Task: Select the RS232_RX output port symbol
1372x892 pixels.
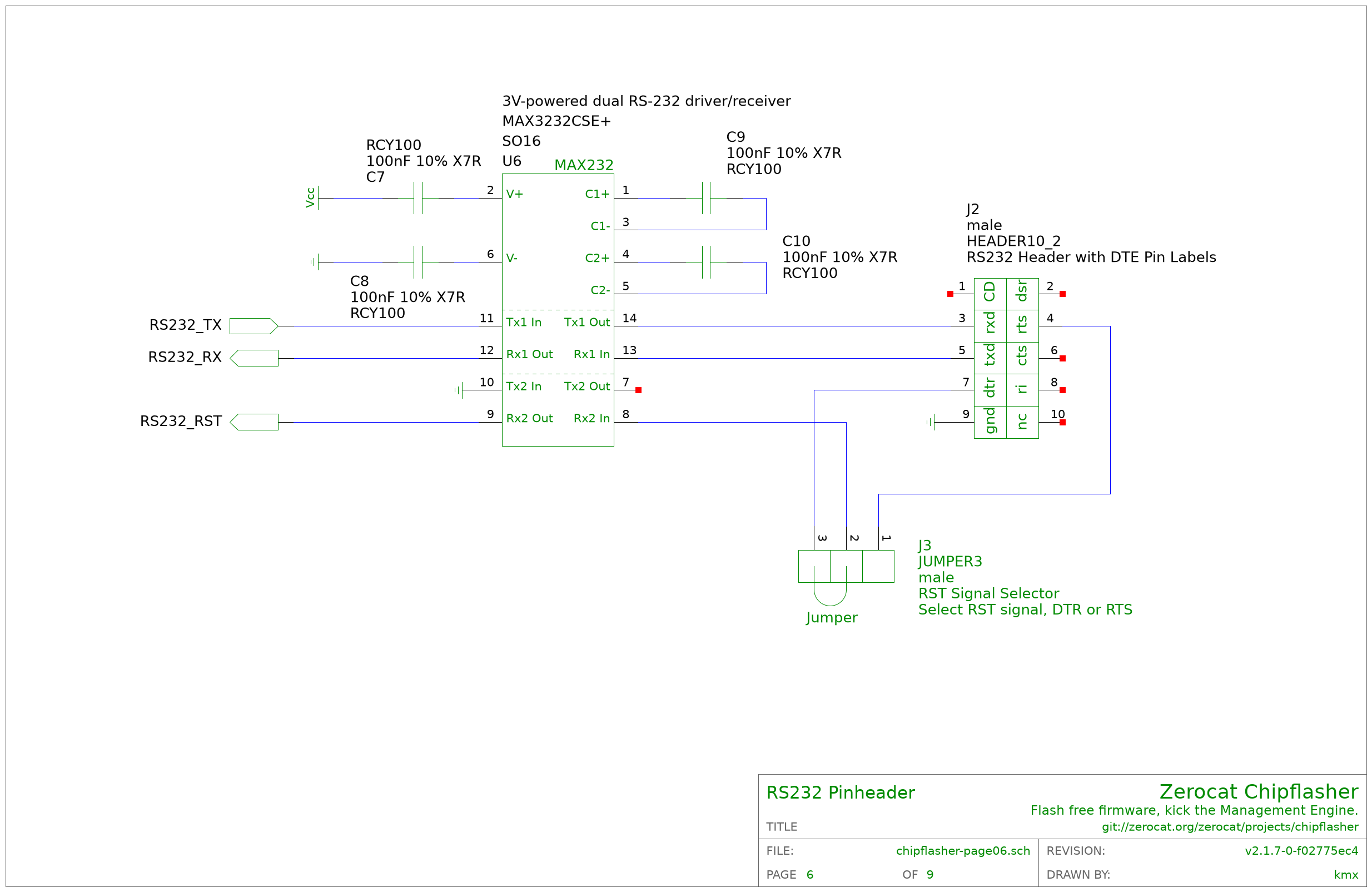Action: [x=253, y=358]
